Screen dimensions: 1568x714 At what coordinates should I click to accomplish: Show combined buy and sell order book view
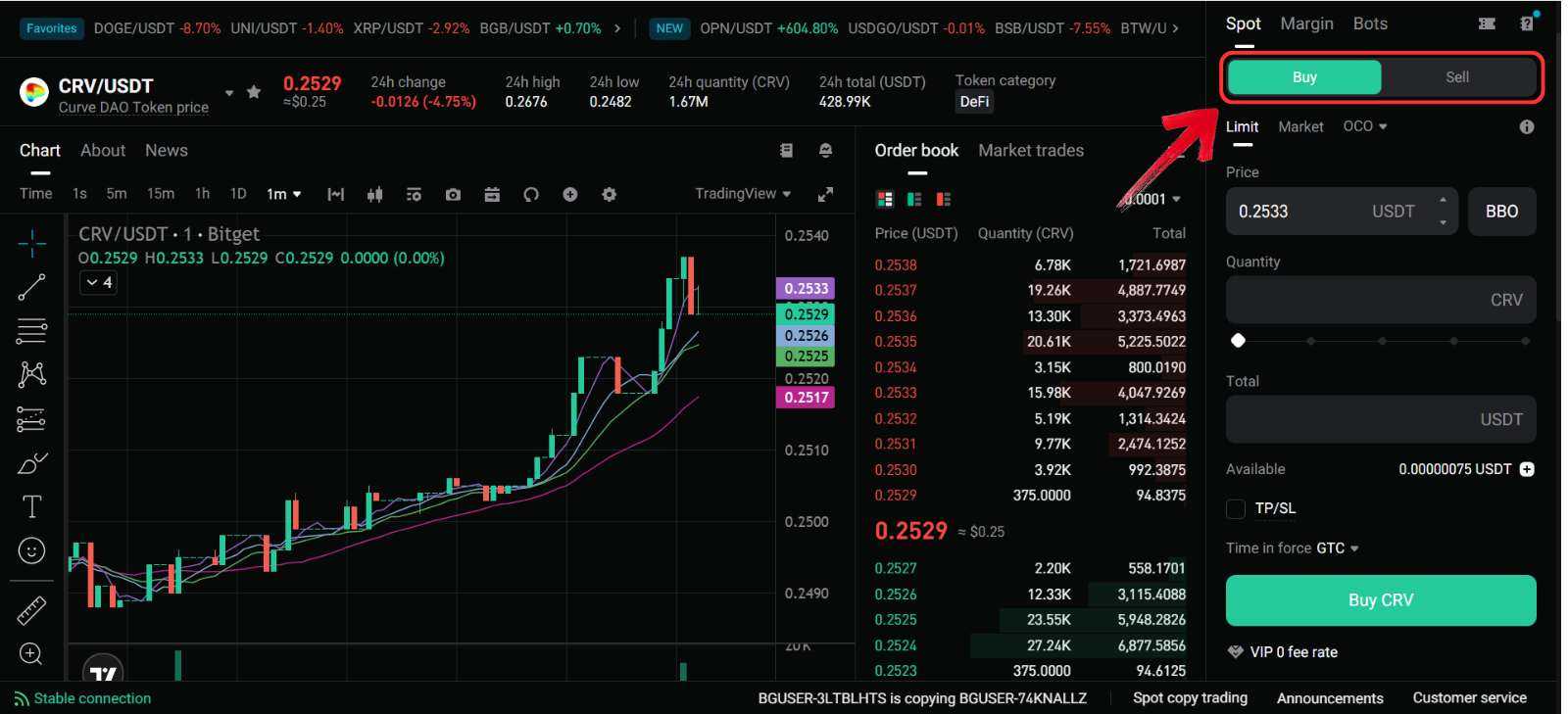coord(885,199)
